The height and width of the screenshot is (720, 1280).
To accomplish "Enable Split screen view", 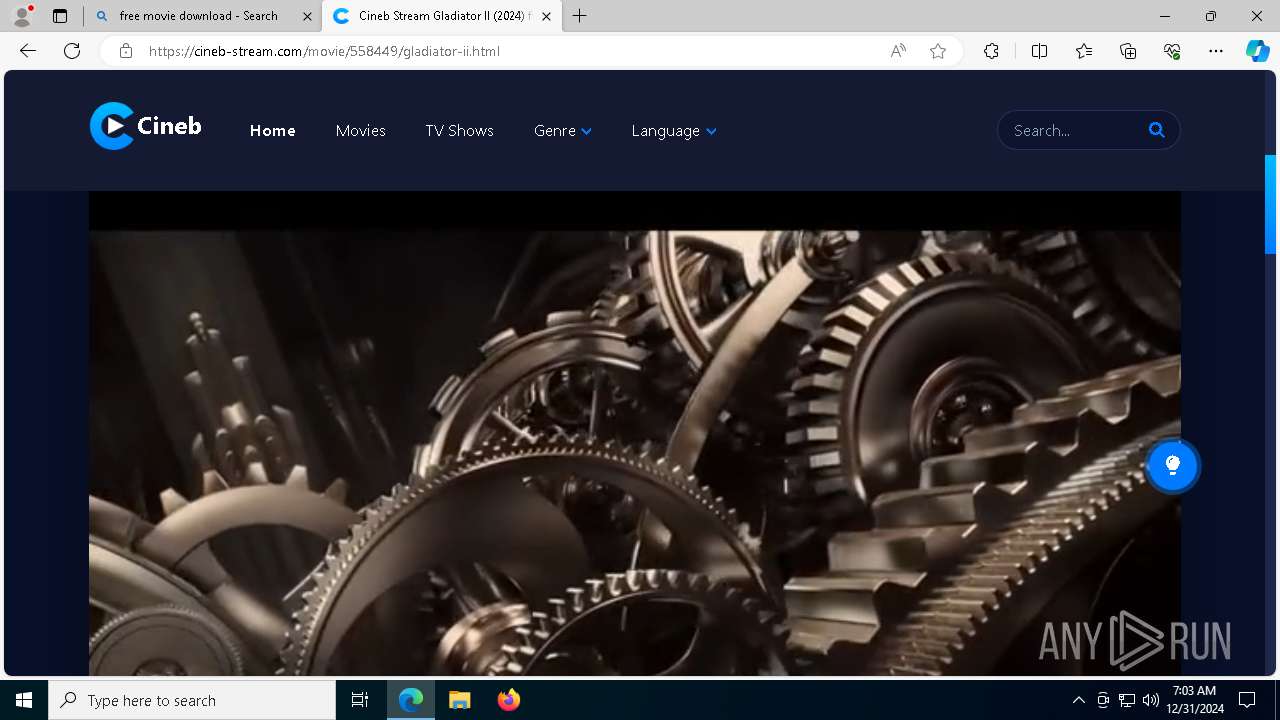I will click(x=1039, y=51).
